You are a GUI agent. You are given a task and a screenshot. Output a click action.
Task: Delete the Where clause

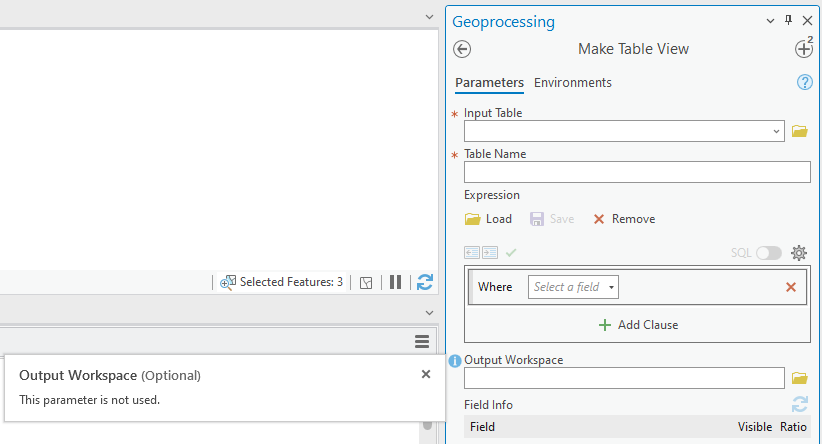click(791, 287)
